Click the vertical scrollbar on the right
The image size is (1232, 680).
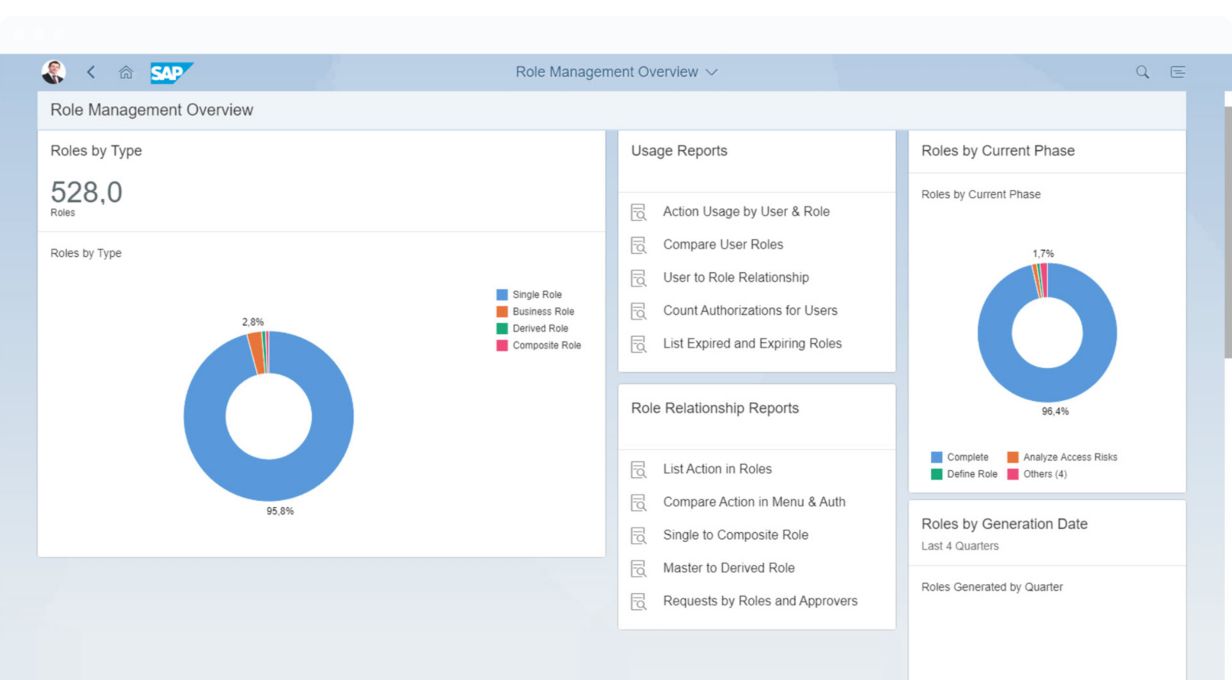[1227, 230]
